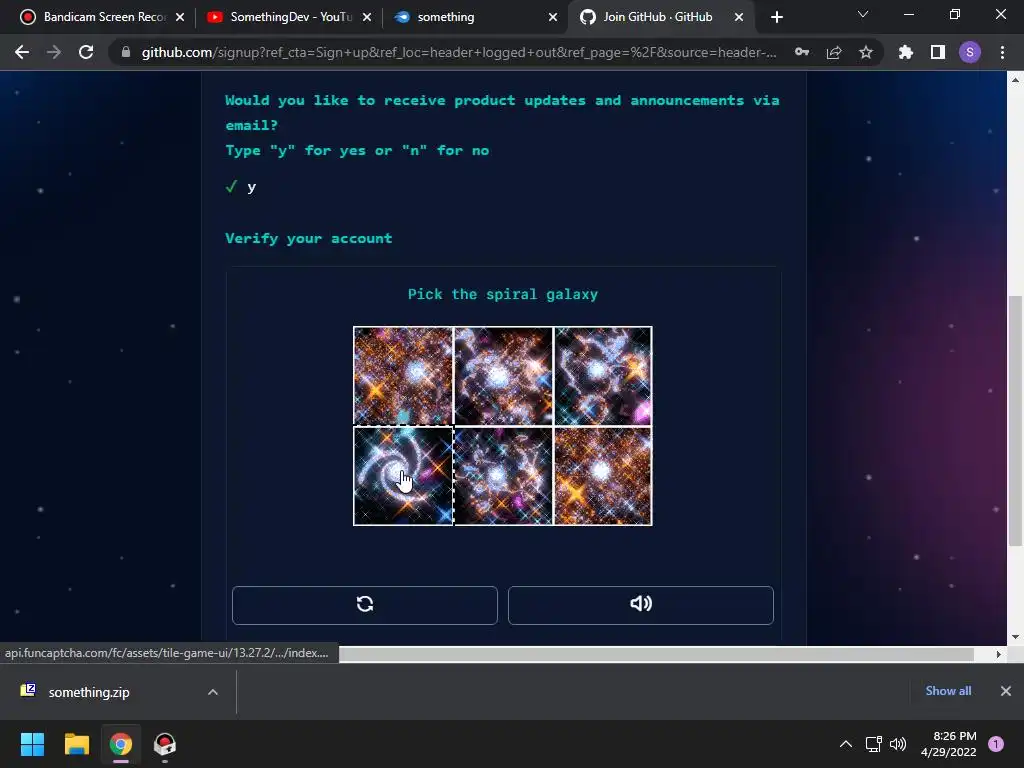Click the entered 'y' answer field

pyautogui.click(x=251, y=187)
